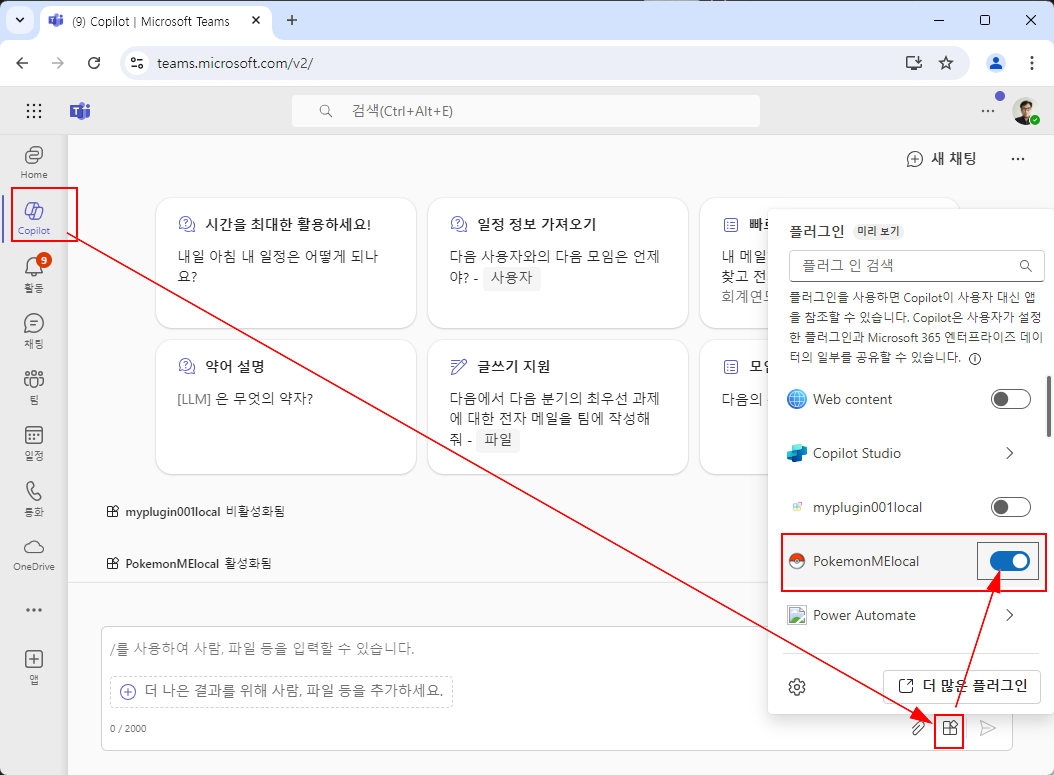
Task: Close the Copilot Microsoft Teams tab
Action: point(256,21)
